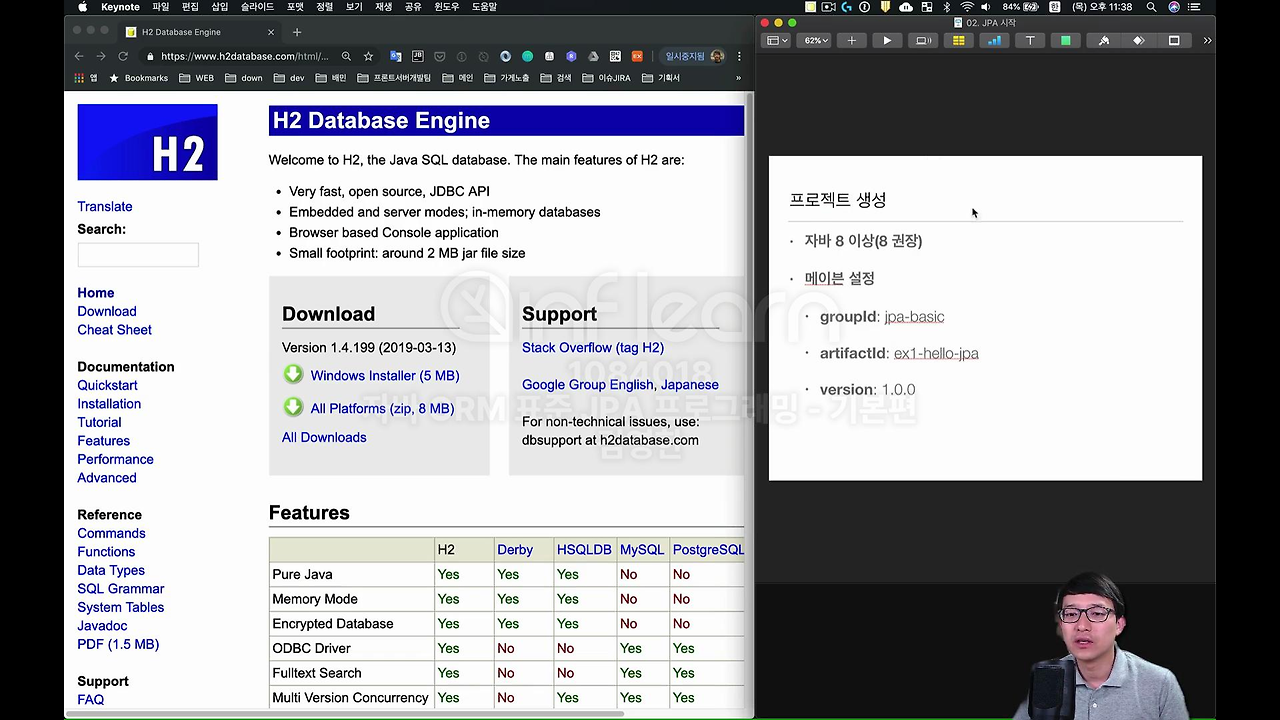Download All Platforms zip
The height and width of the screenshot is (720, 1280).
pos(382,408)
